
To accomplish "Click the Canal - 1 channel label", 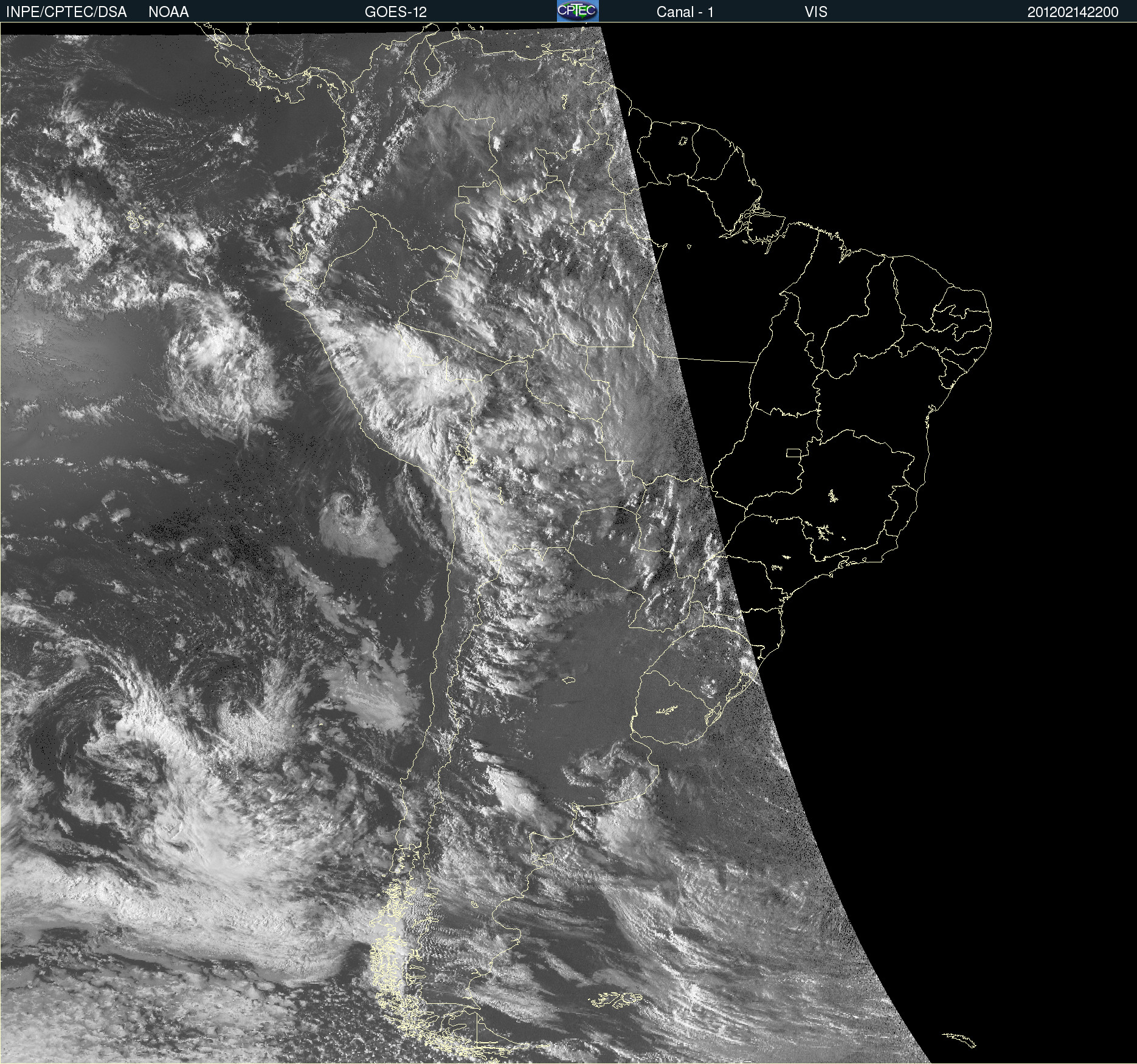I will point(685,12).
